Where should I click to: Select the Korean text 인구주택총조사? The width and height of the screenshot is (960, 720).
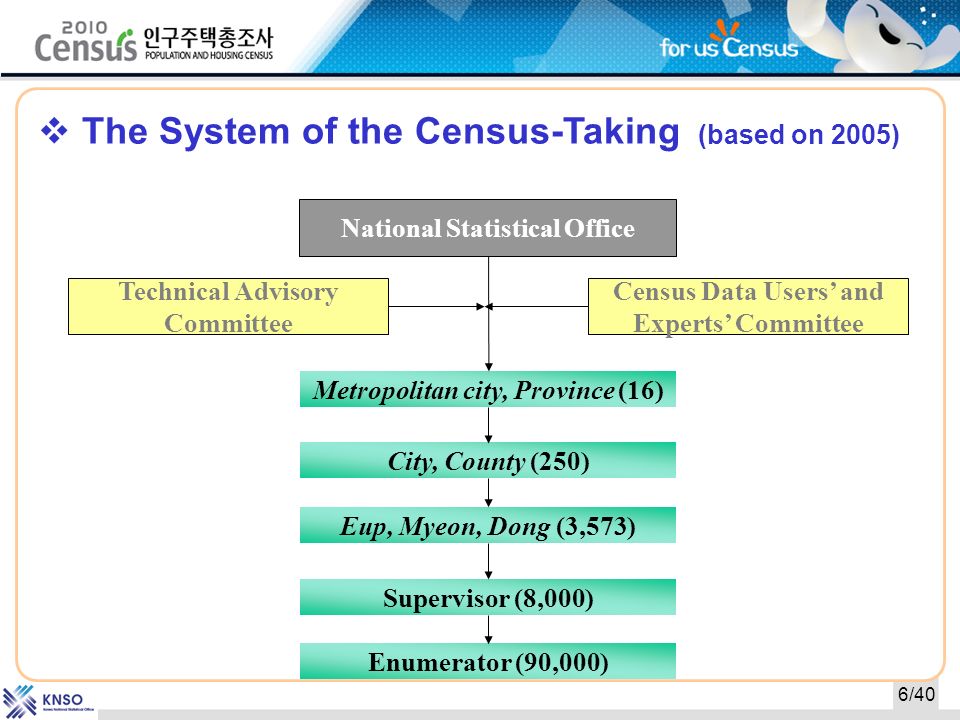208,37
